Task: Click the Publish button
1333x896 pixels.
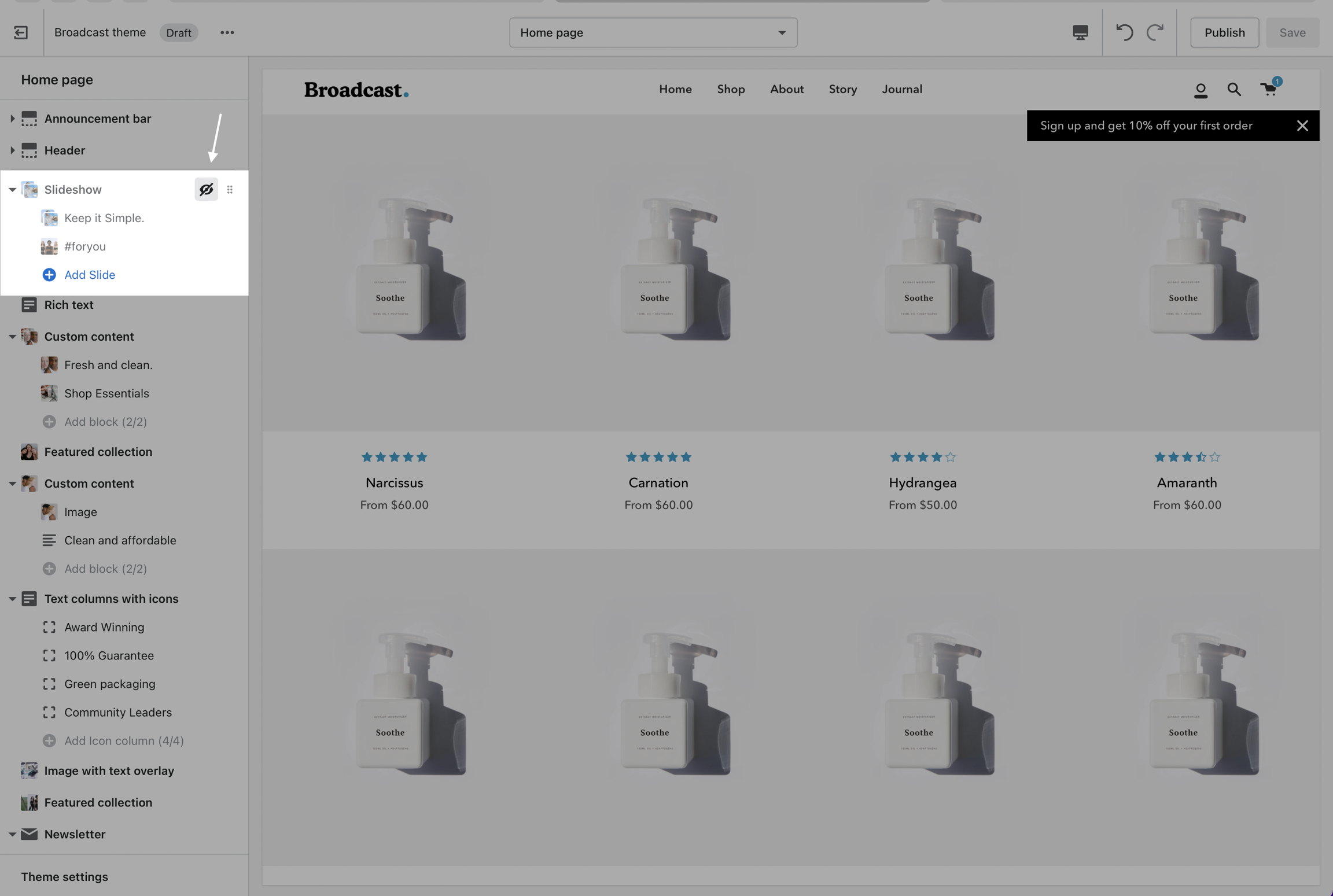Action: tap(1224, 32)
